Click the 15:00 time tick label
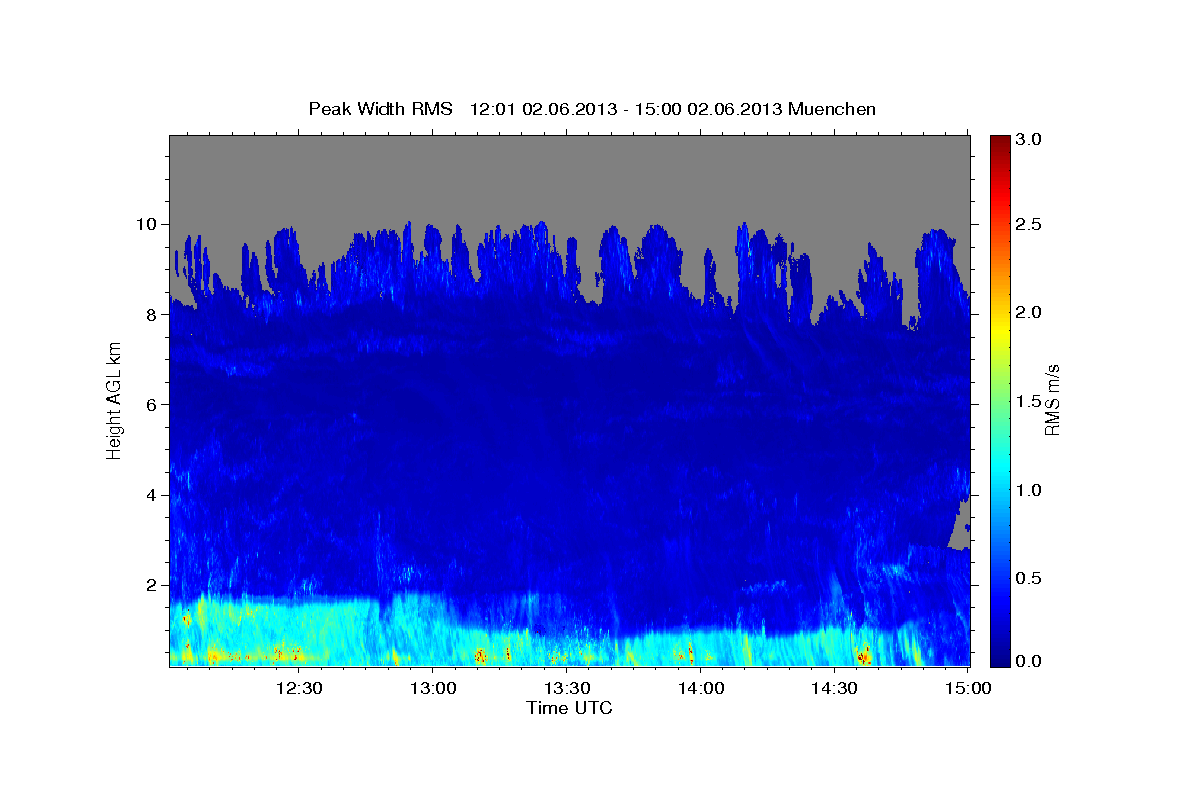This screenshot has width=1200, height=800. pos(968,688)
